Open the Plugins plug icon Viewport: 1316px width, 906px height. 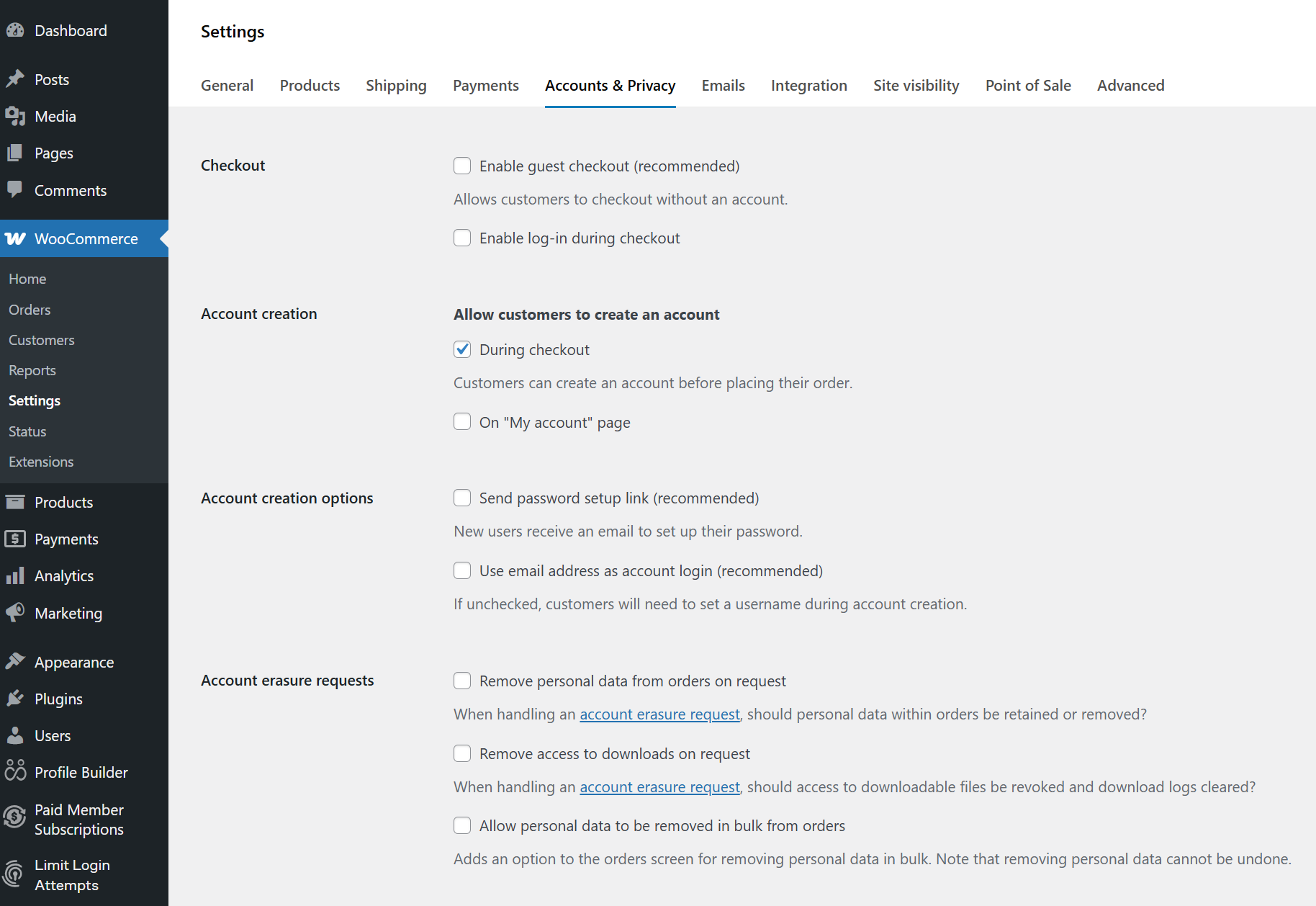click(15, 698)
